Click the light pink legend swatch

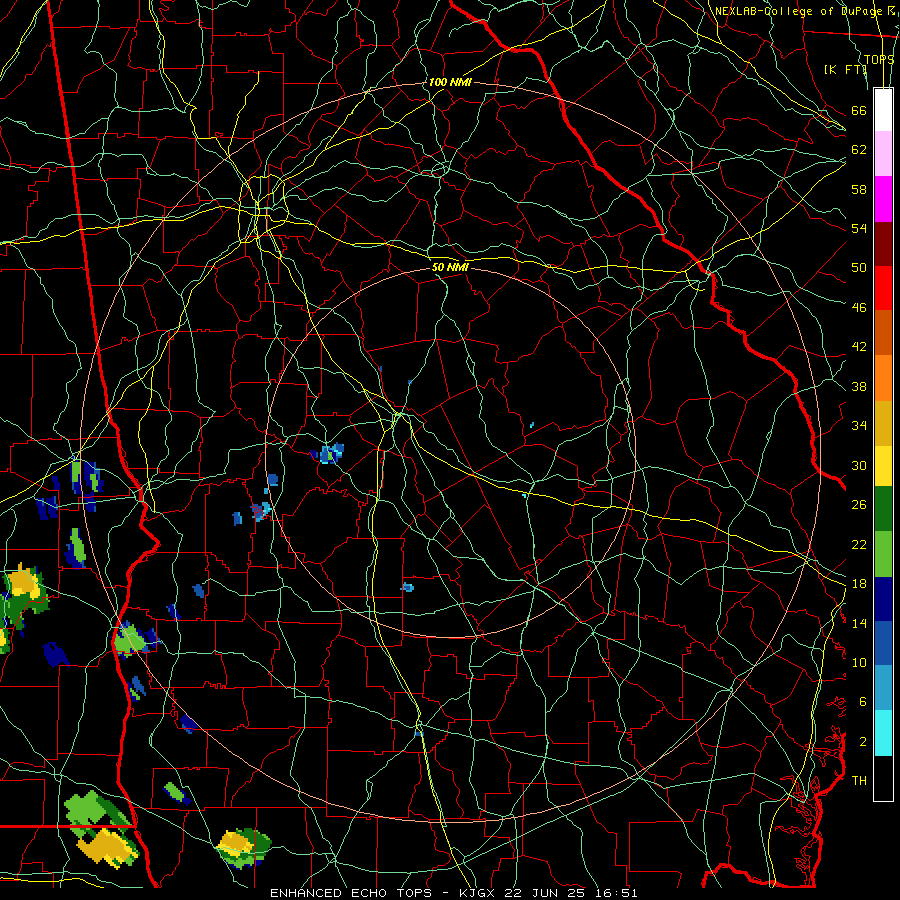[883, 154]
